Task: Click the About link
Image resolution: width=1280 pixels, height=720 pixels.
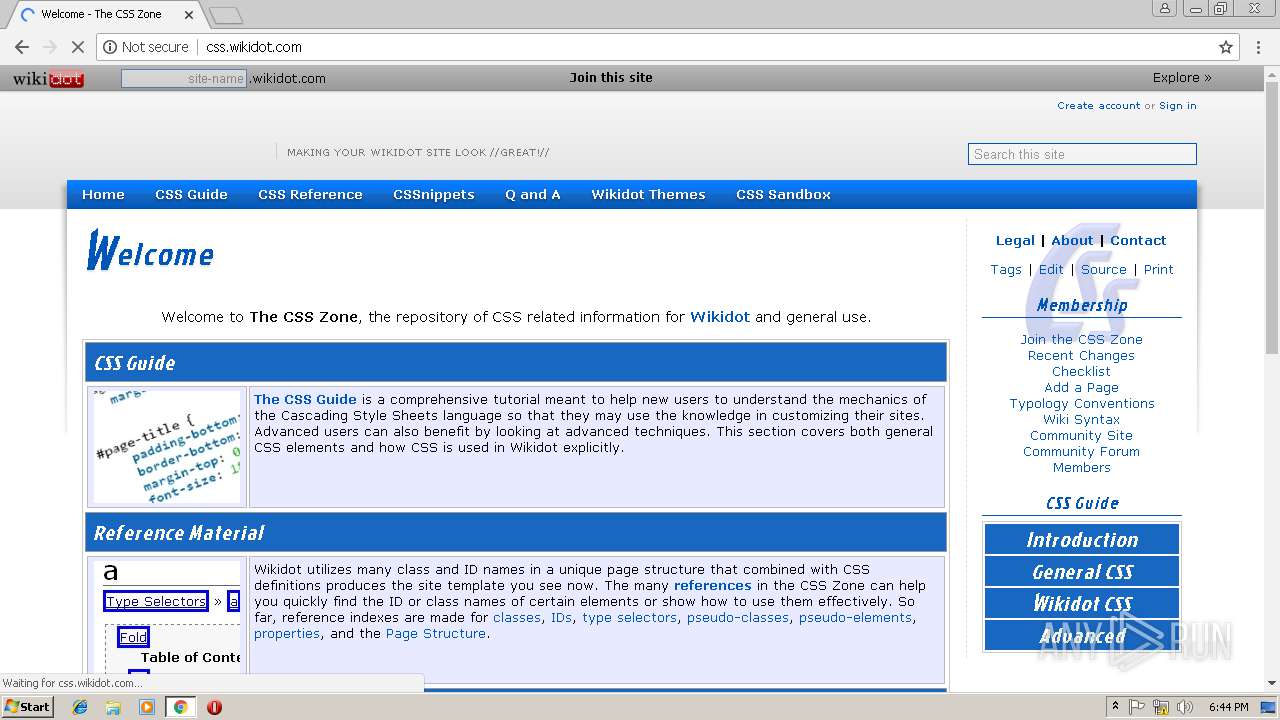Action: pyautogui.click(x=1072, y=240)
